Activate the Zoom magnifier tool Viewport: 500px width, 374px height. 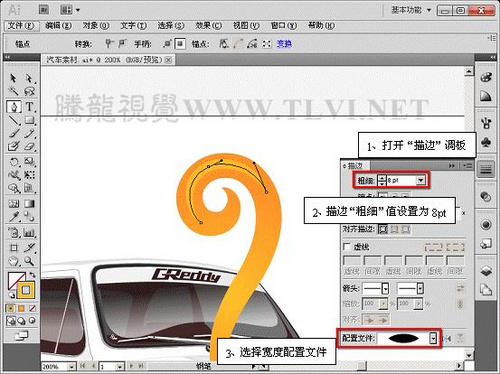point(29,260)
